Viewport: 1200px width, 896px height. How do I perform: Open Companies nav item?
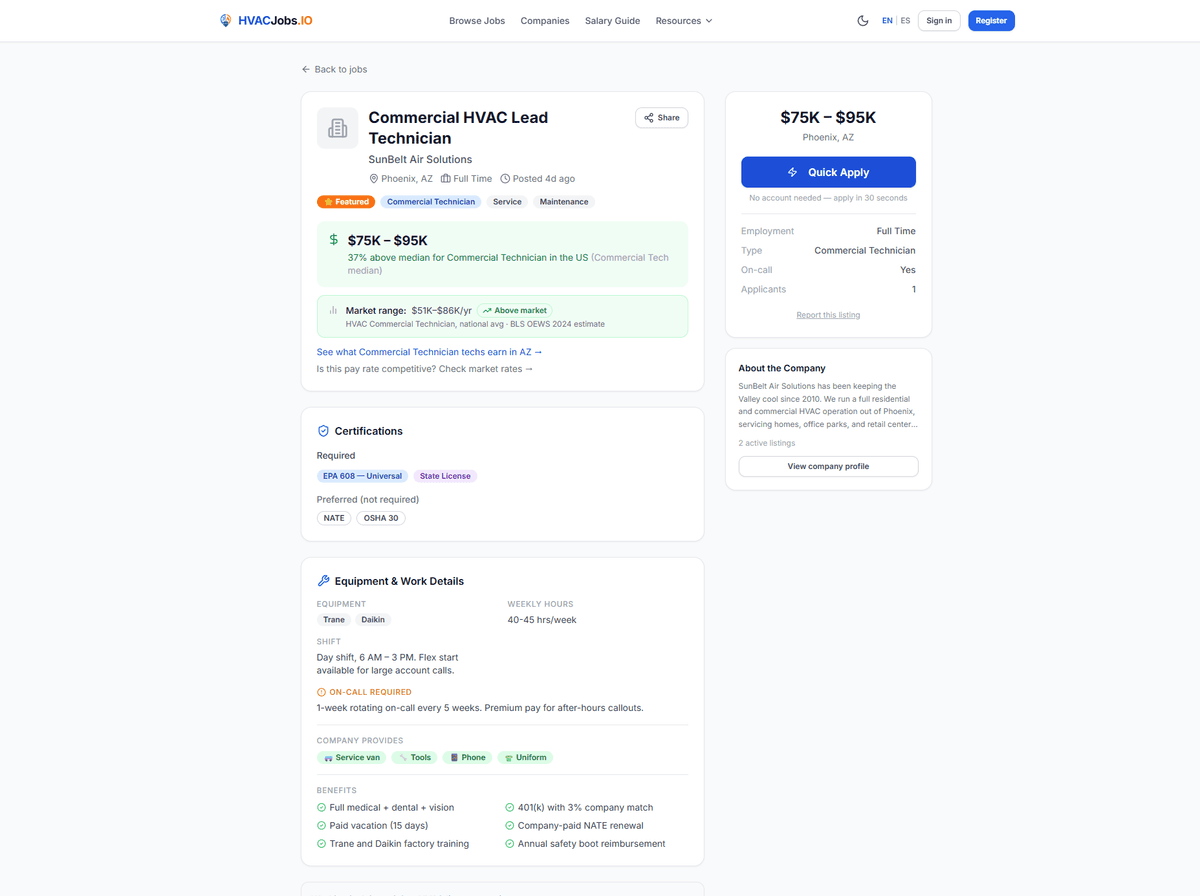point(545,21)
